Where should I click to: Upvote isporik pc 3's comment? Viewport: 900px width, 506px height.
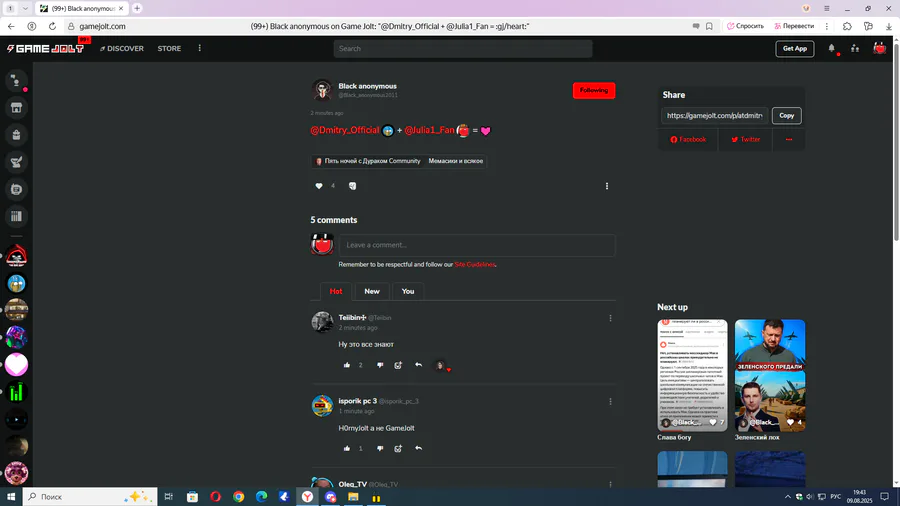coord(347,449)
